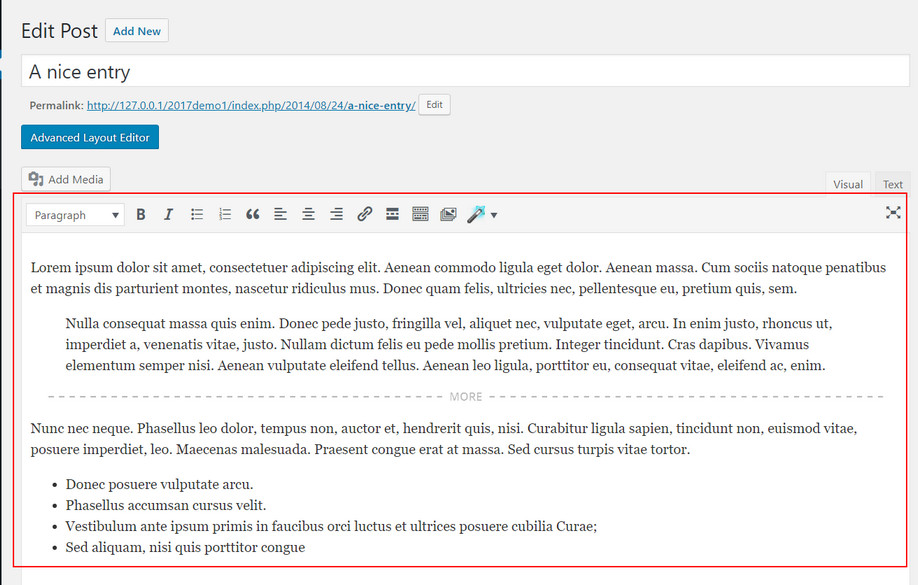Open the magic wand shortcode tool

pyautogui.click(x=476, y=214)
